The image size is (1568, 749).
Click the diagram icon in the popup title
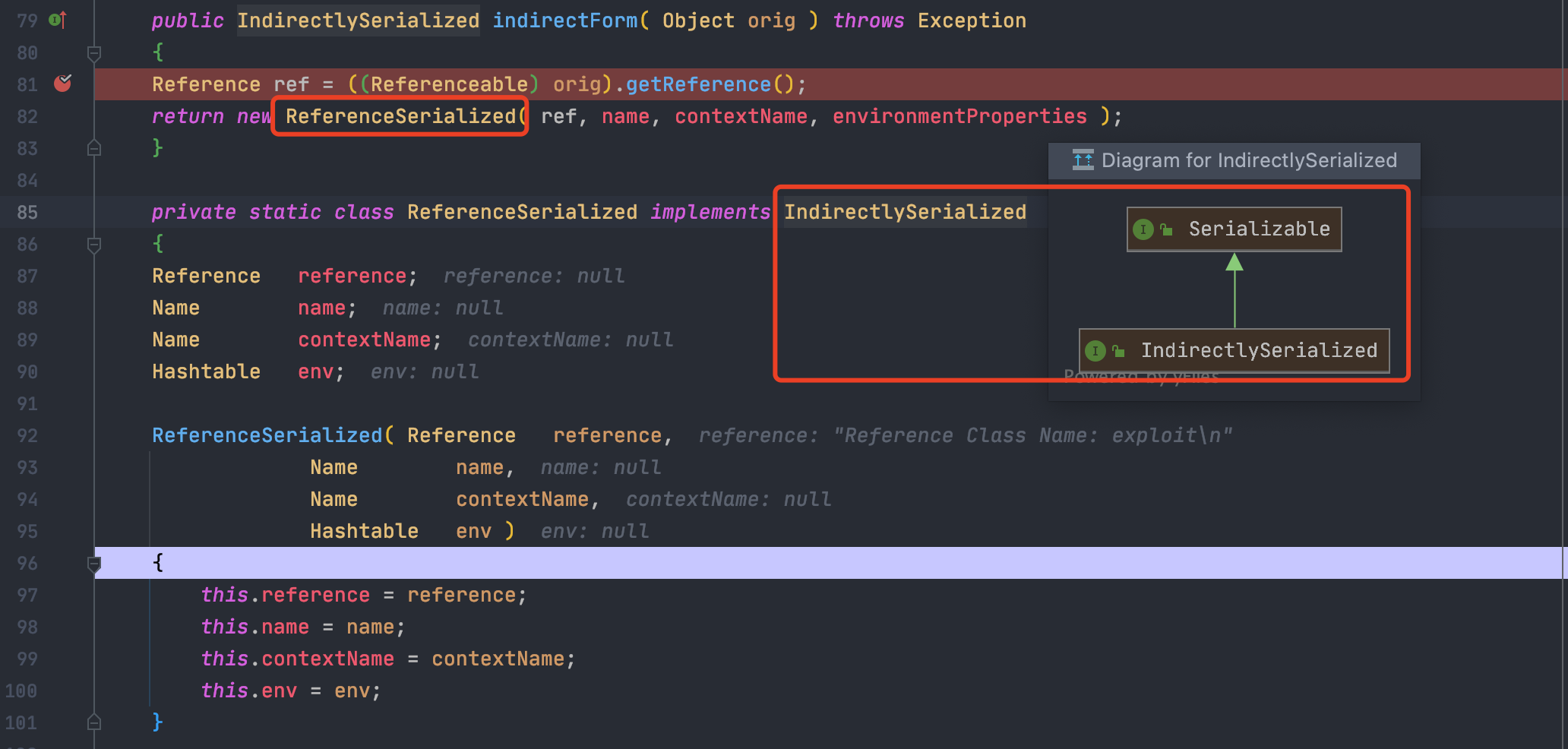tap(1083, 160)
